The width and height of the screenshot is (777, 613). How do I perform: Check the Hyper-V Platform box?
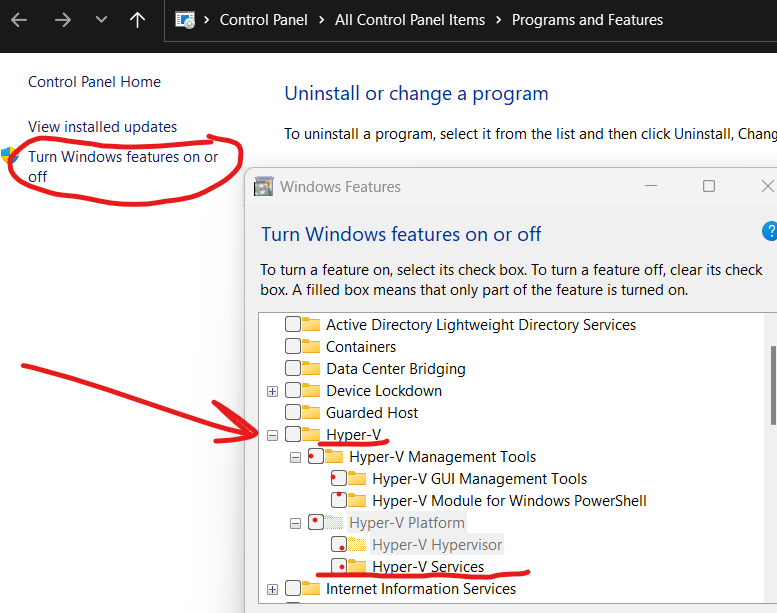(x=316, y=522)
